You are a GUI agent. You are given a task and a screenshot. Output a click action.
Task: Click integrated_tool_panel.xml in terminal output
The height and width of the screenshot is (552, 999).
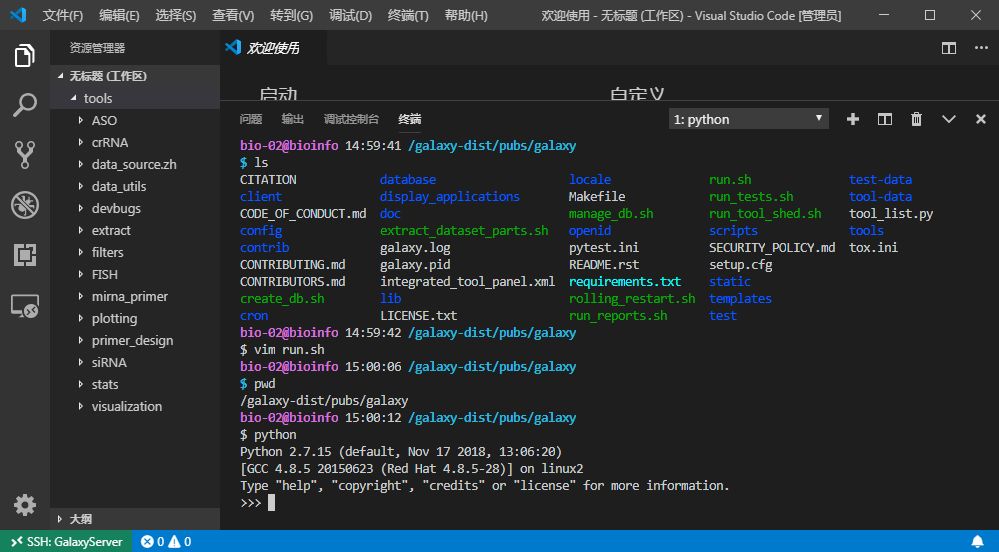468,282
